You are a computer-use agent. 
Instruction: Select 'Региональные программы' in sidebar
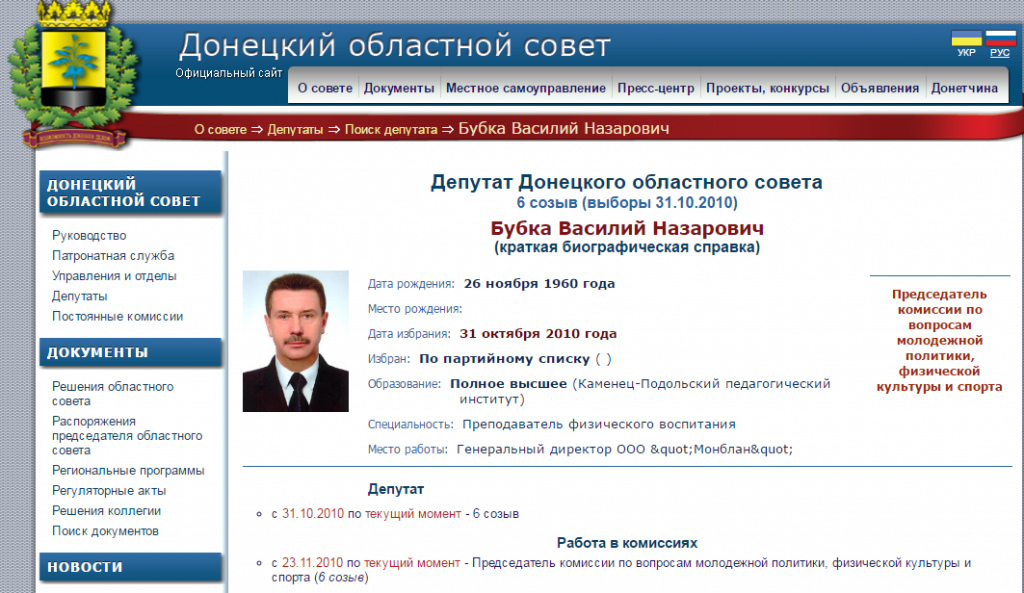(128, 470)
